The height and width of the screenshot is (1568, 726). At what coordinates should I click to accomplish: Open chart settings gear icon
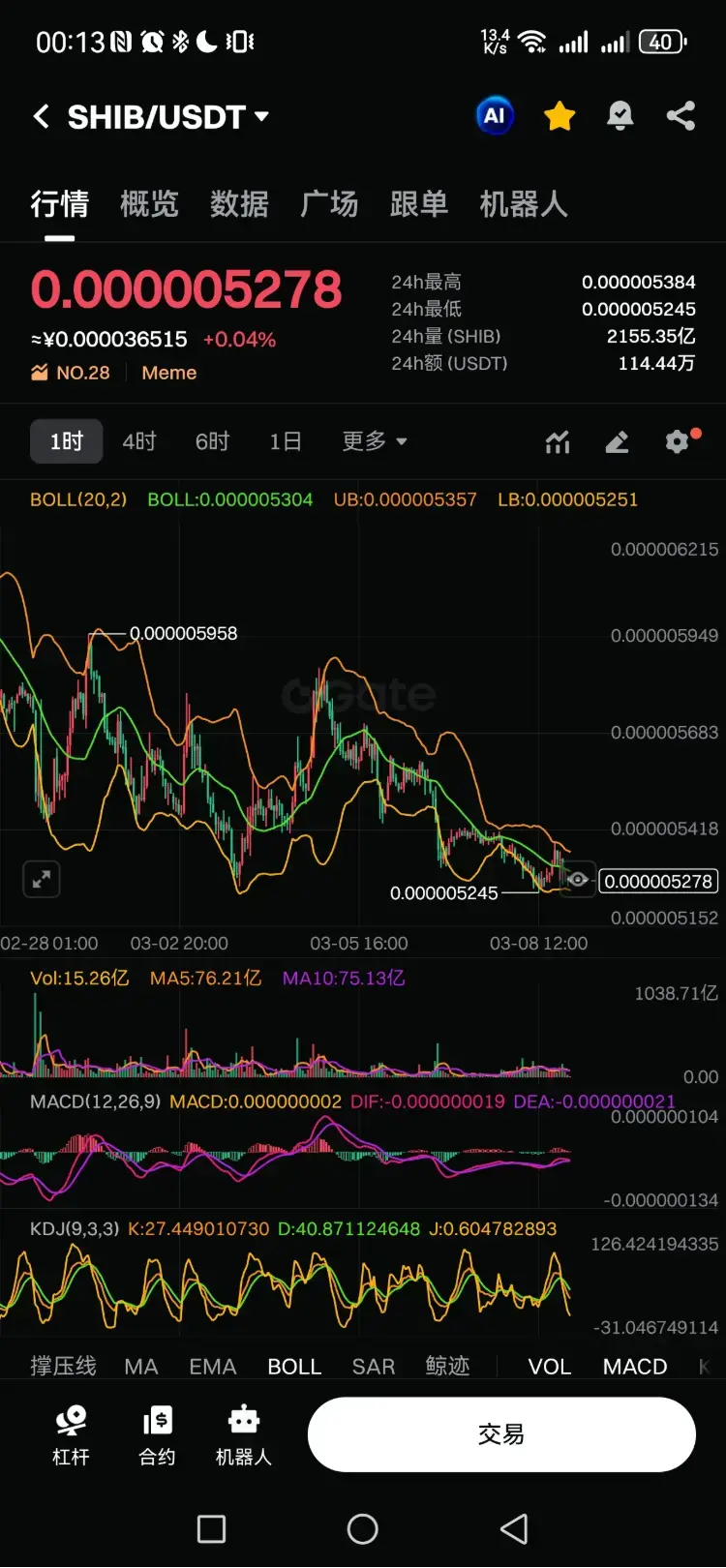pyautogui.click(x=680, y=441)
